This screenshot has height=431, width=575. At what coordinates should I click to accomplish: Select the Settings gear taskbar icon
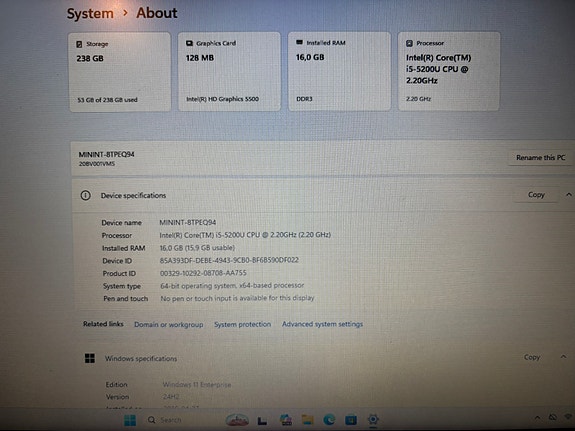coord(373,419)
